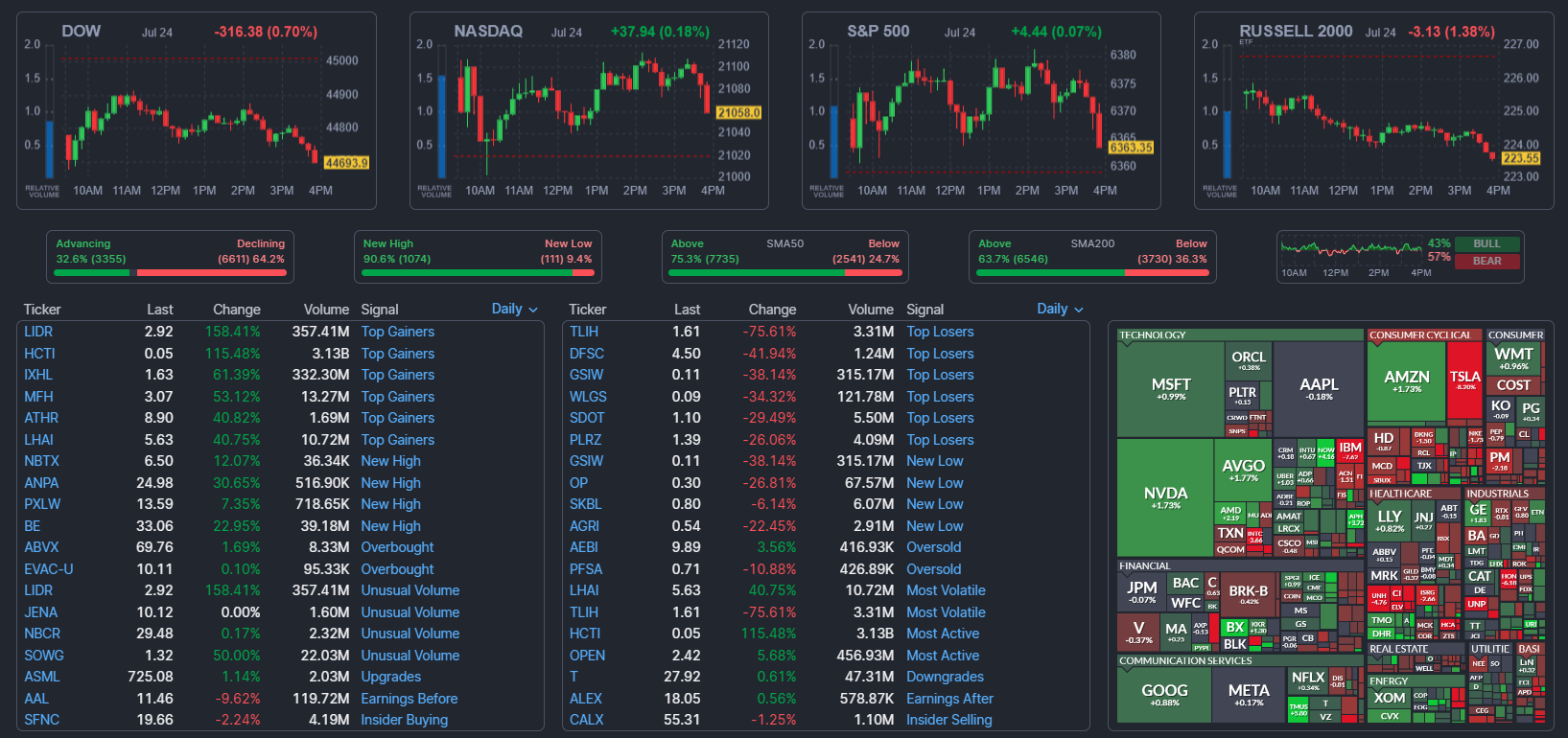Open ticker ATHR

click(x=41, y=418)
